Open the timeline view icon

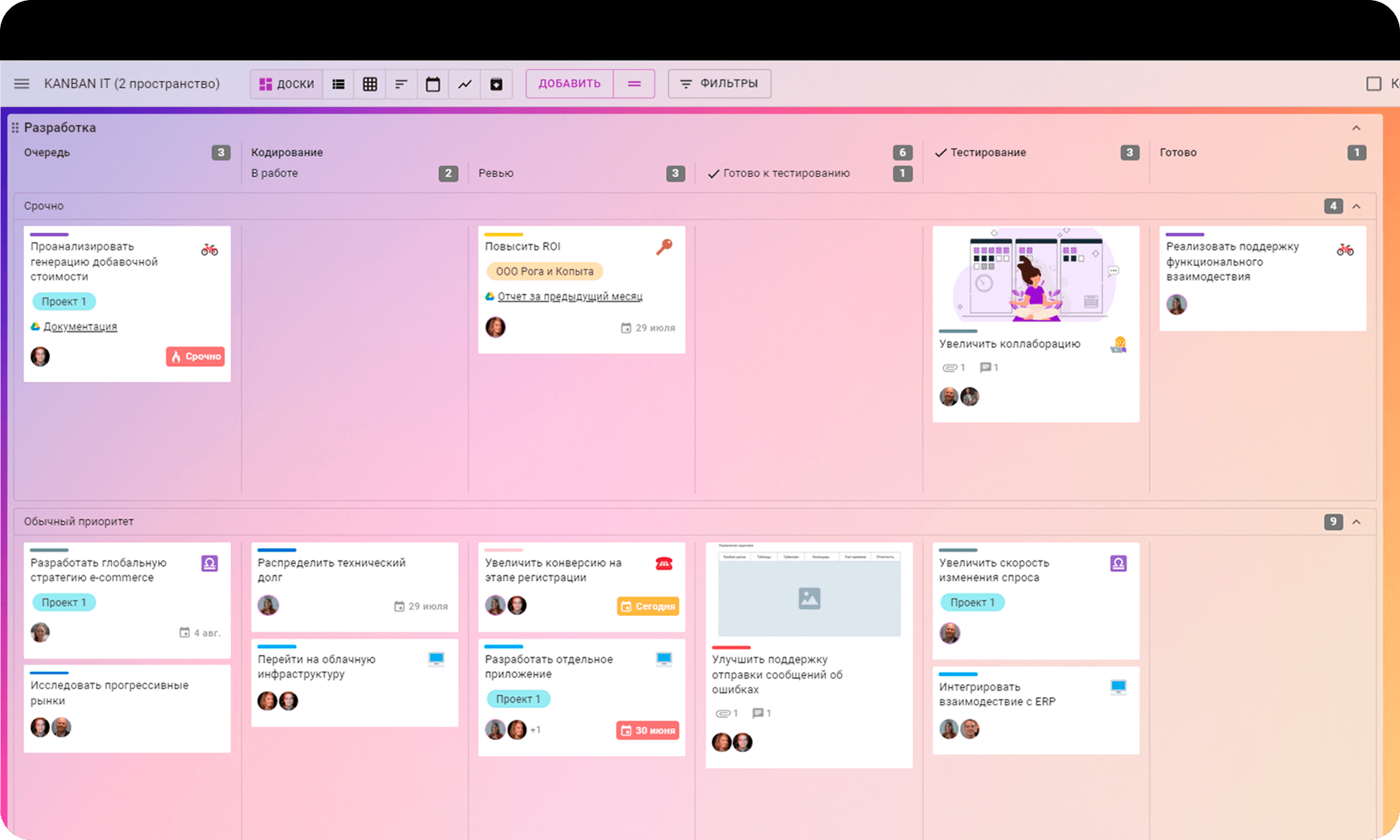point(401,84)
